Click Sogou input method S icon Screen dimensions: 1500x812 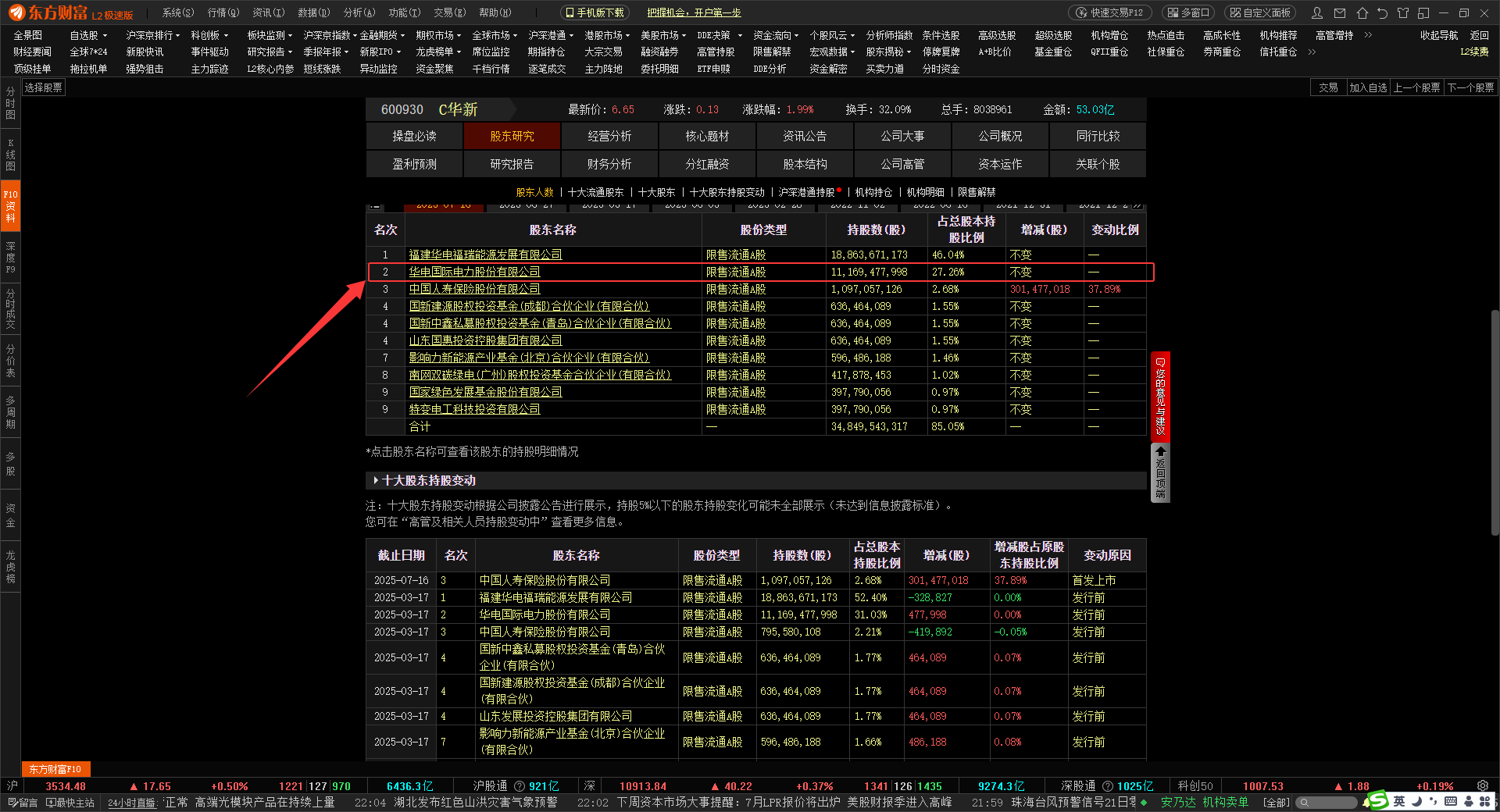pos(1378,801)
